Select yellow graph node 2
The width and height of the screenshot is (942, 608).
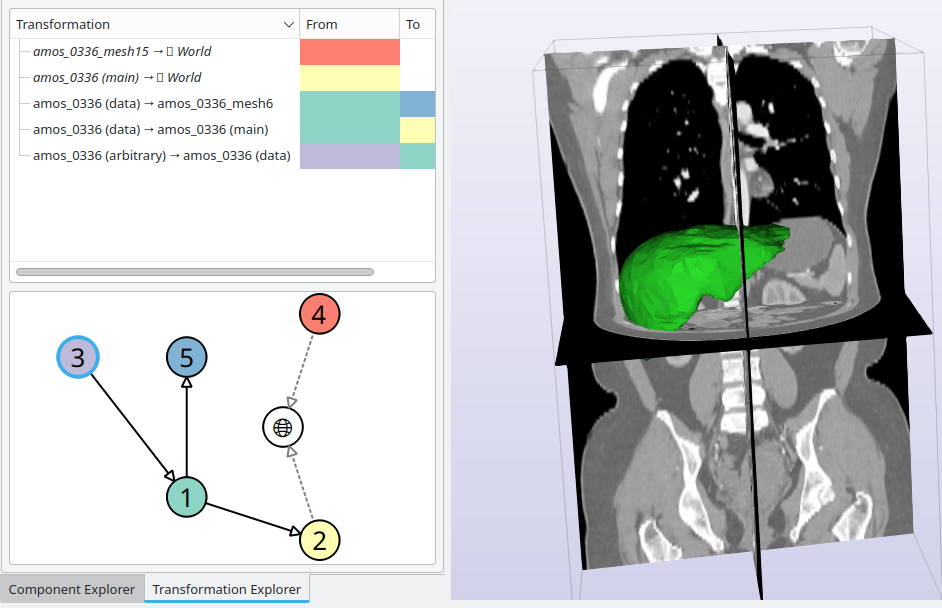320,540
